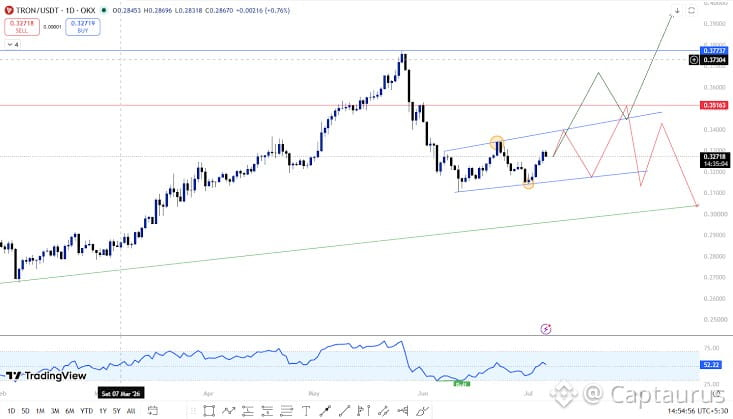Click the 0.00001 spread value
The width and height of the screenshot is (733, 419).
tap(52, 27)
